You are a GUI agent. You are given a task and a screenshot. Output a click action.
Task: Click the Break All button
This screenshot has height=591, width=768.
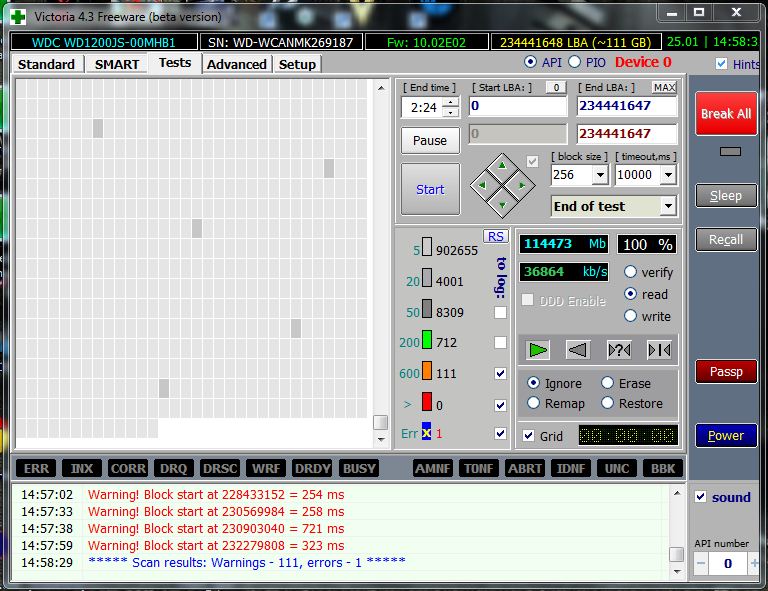725,114
